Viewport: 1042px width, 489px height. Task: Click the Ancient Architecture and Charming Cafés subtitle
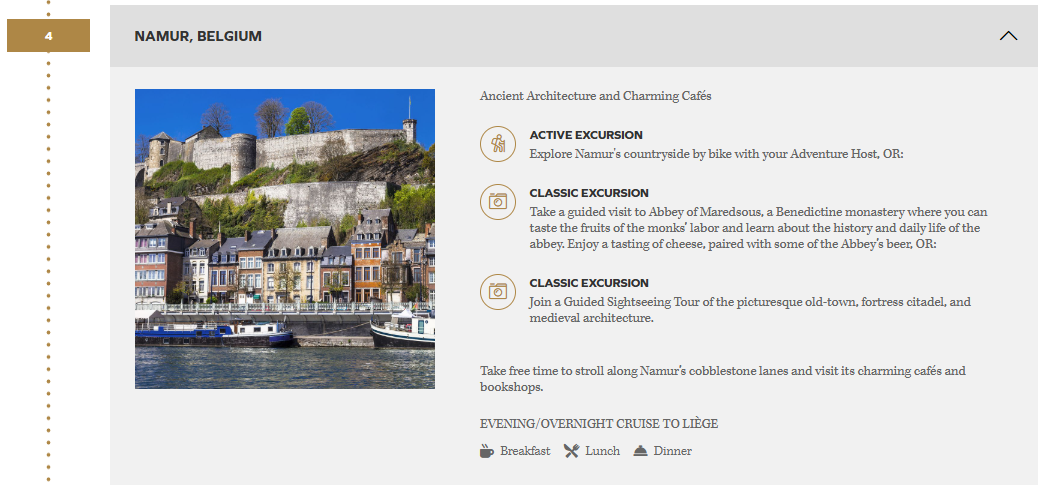coord(595,96)
